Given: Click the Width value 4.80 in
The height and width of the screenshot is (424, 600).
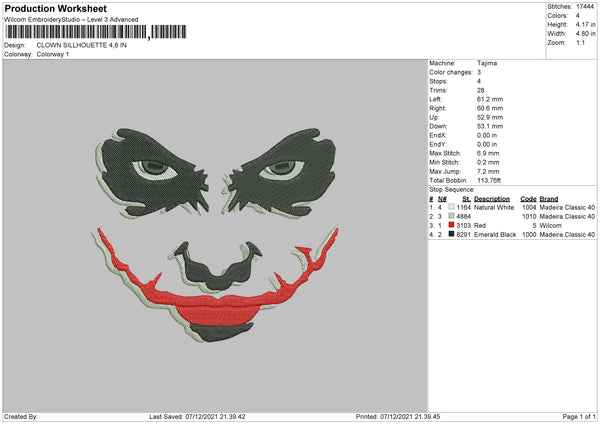Looking at the screenshot, I should pos(585,34).
